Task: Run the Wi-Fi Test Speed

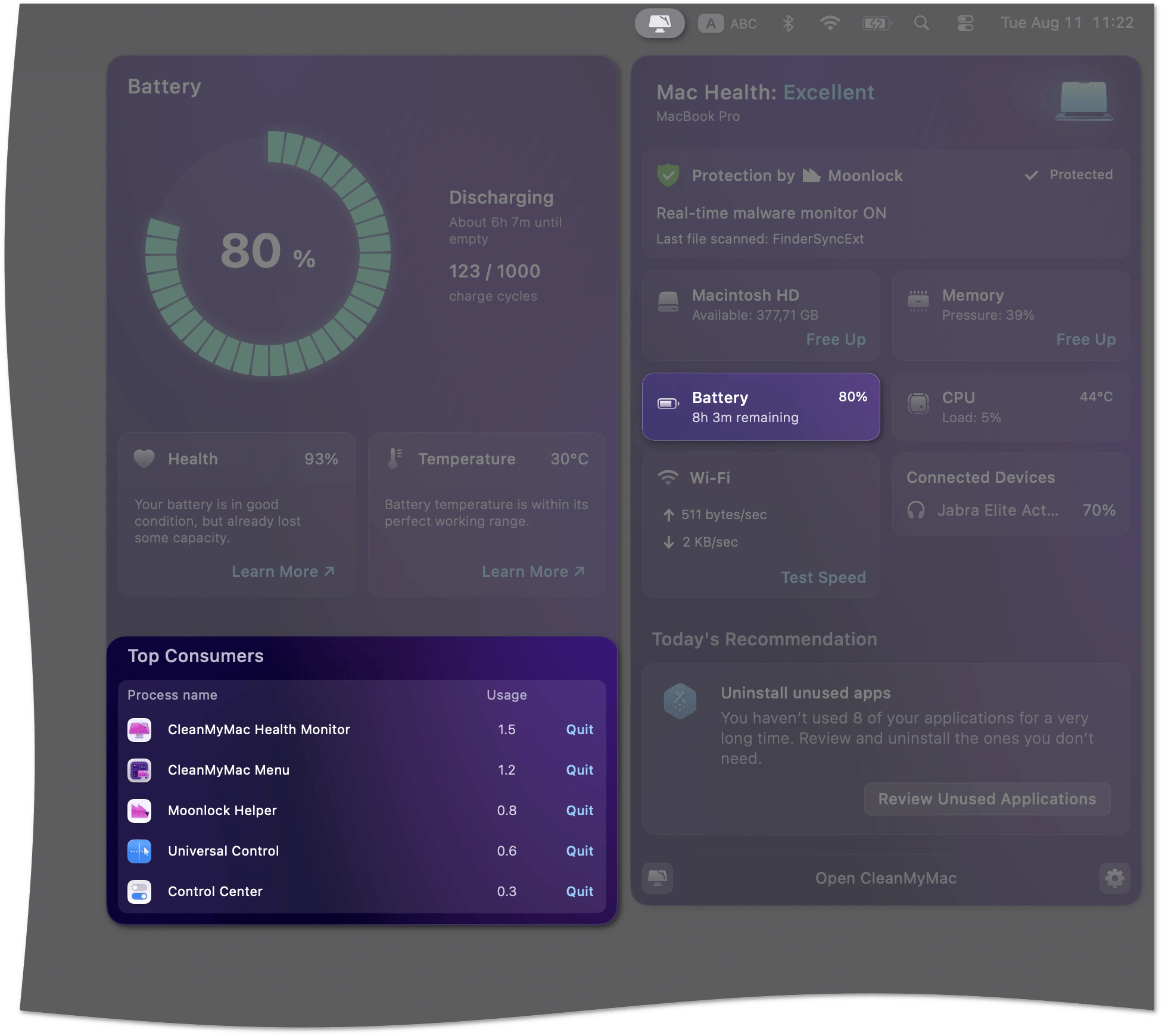Action: click(824, 578)
